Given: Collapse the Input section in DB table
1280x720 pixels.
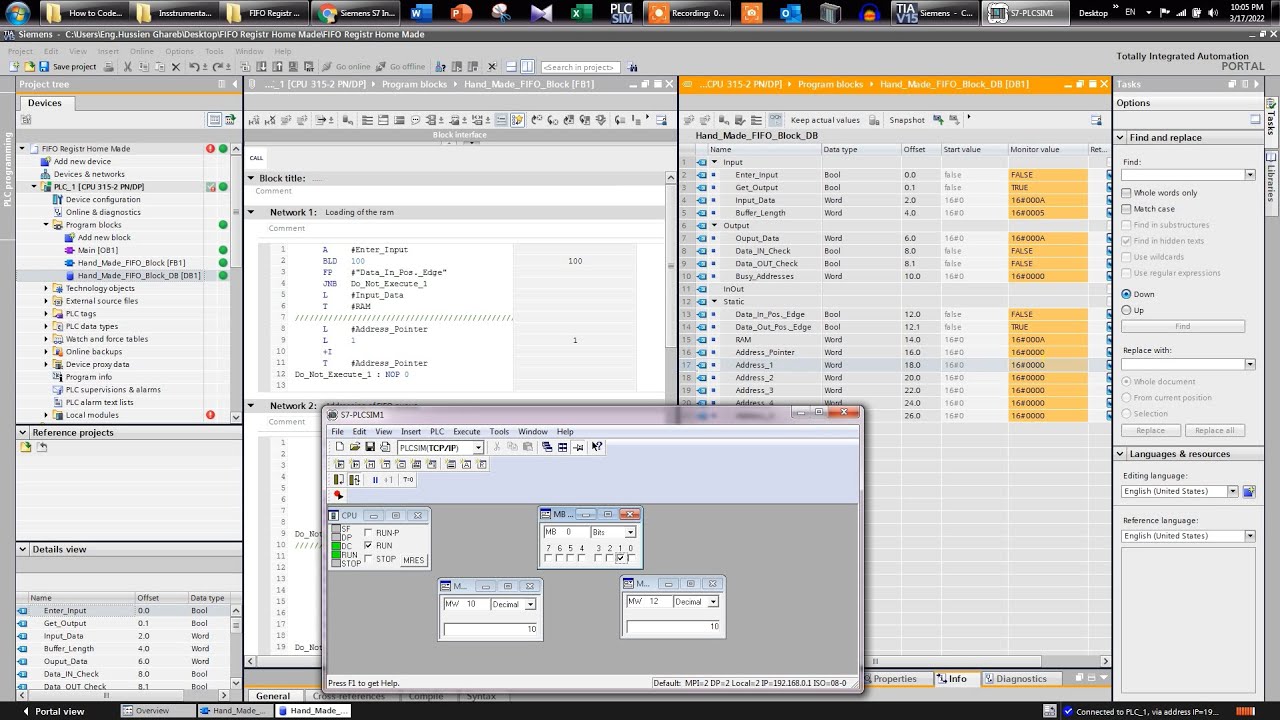Looking at the screenshot, I should (714, 162).
